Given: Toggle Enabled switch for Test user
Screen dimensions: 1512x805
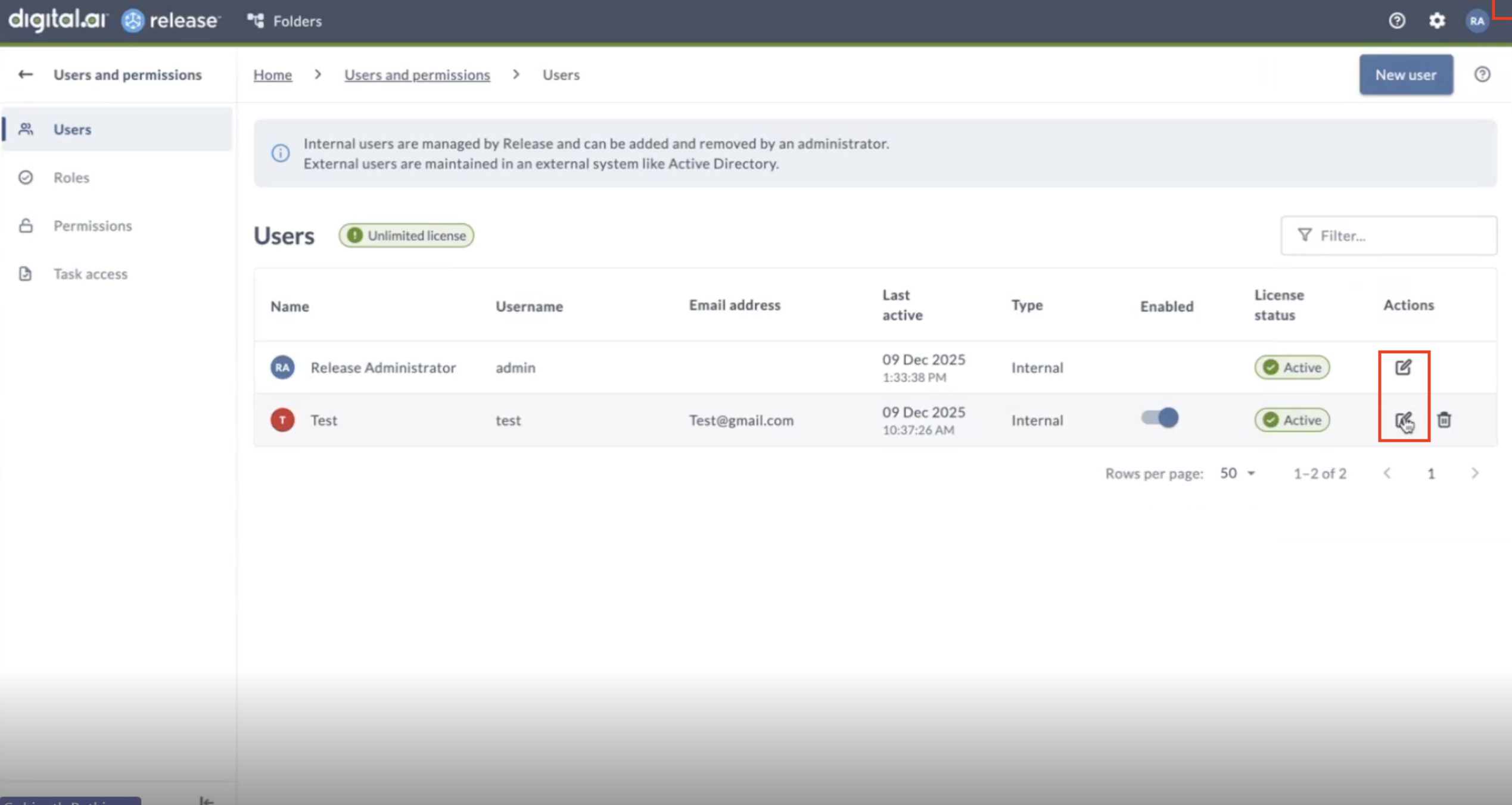Looking at the screenshot, I should tap(1159, 418).
